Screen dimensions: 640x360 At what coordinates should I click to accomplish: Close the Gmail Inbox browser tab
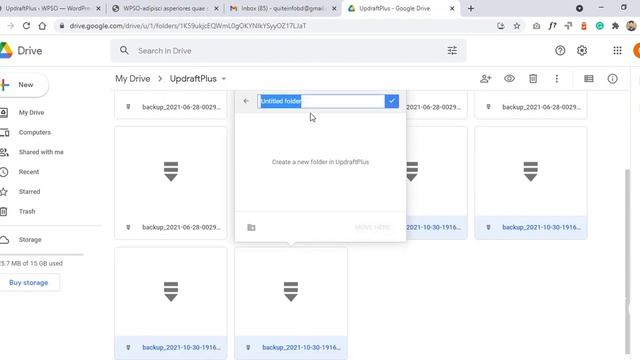[334, 8]
